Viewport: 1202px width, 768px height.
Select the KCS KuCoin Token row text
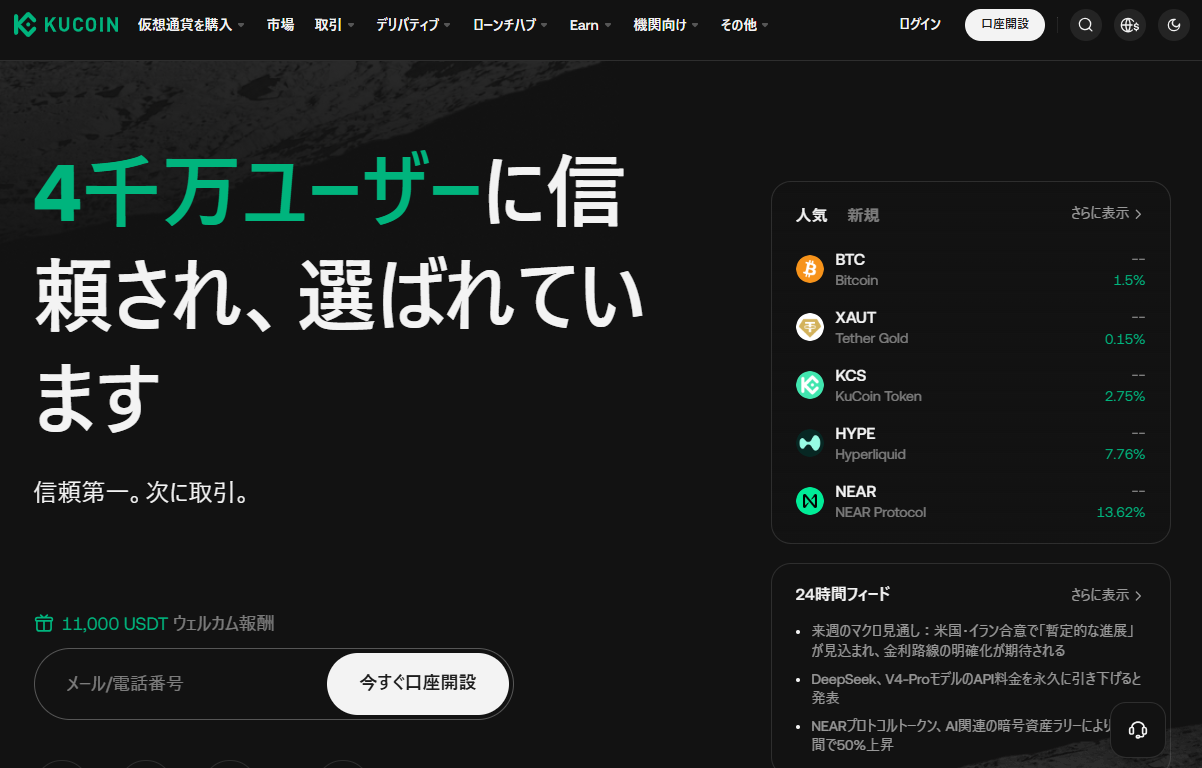[x=878, y=385]
